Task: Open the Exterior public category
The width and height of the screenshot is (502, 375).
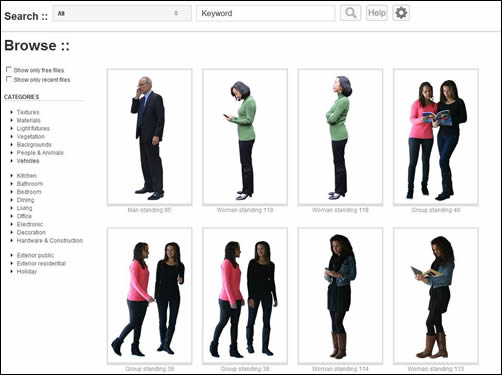Action: (35, 255)
